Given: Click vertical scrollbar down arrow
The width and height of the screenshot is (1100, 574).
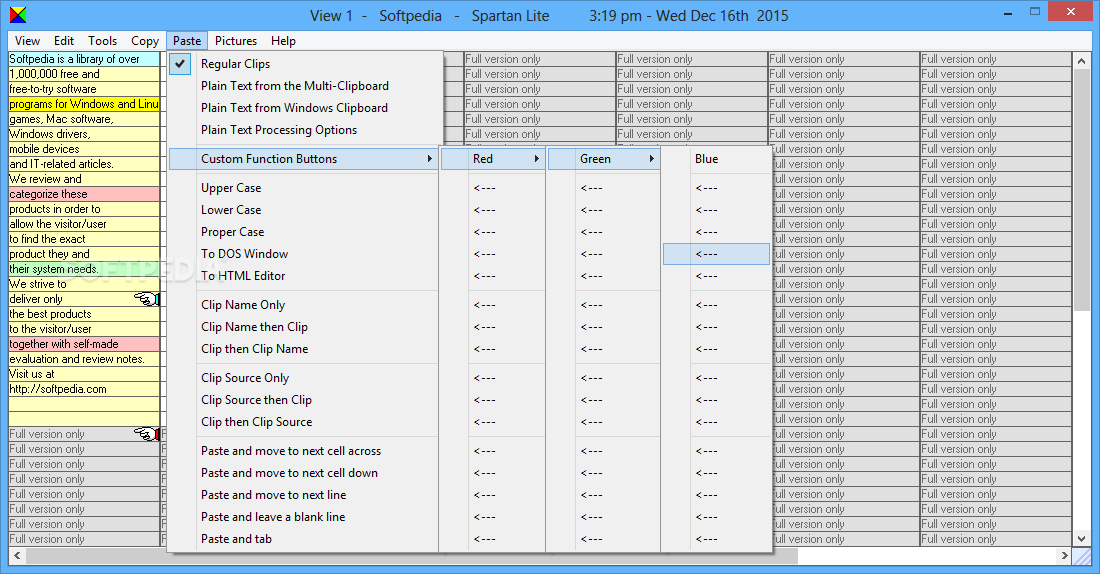Looking at the screenshot, I should click(x=1082, y=539).
